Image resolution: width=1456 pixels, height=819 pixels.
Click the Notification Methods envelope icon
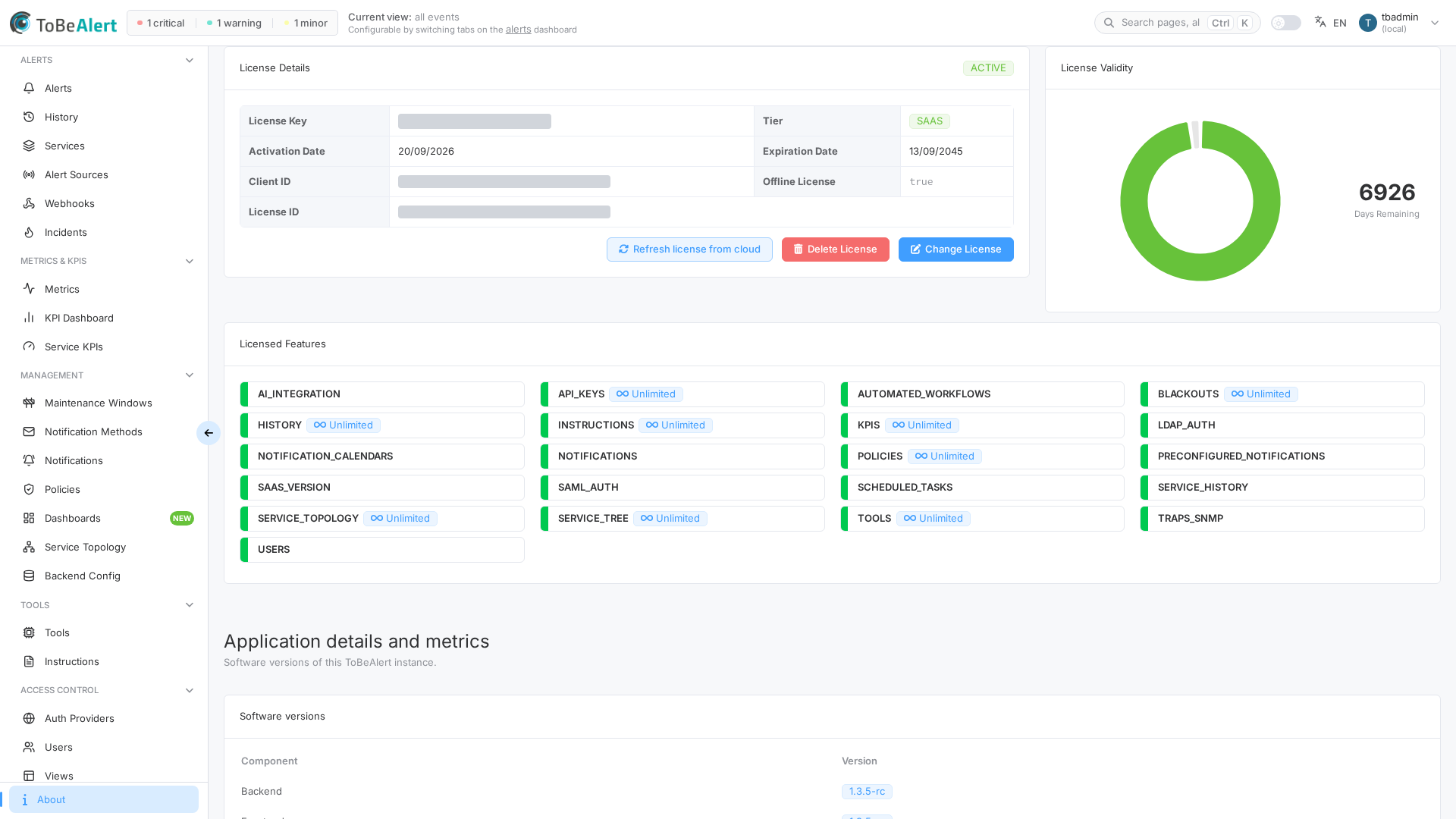29,431
